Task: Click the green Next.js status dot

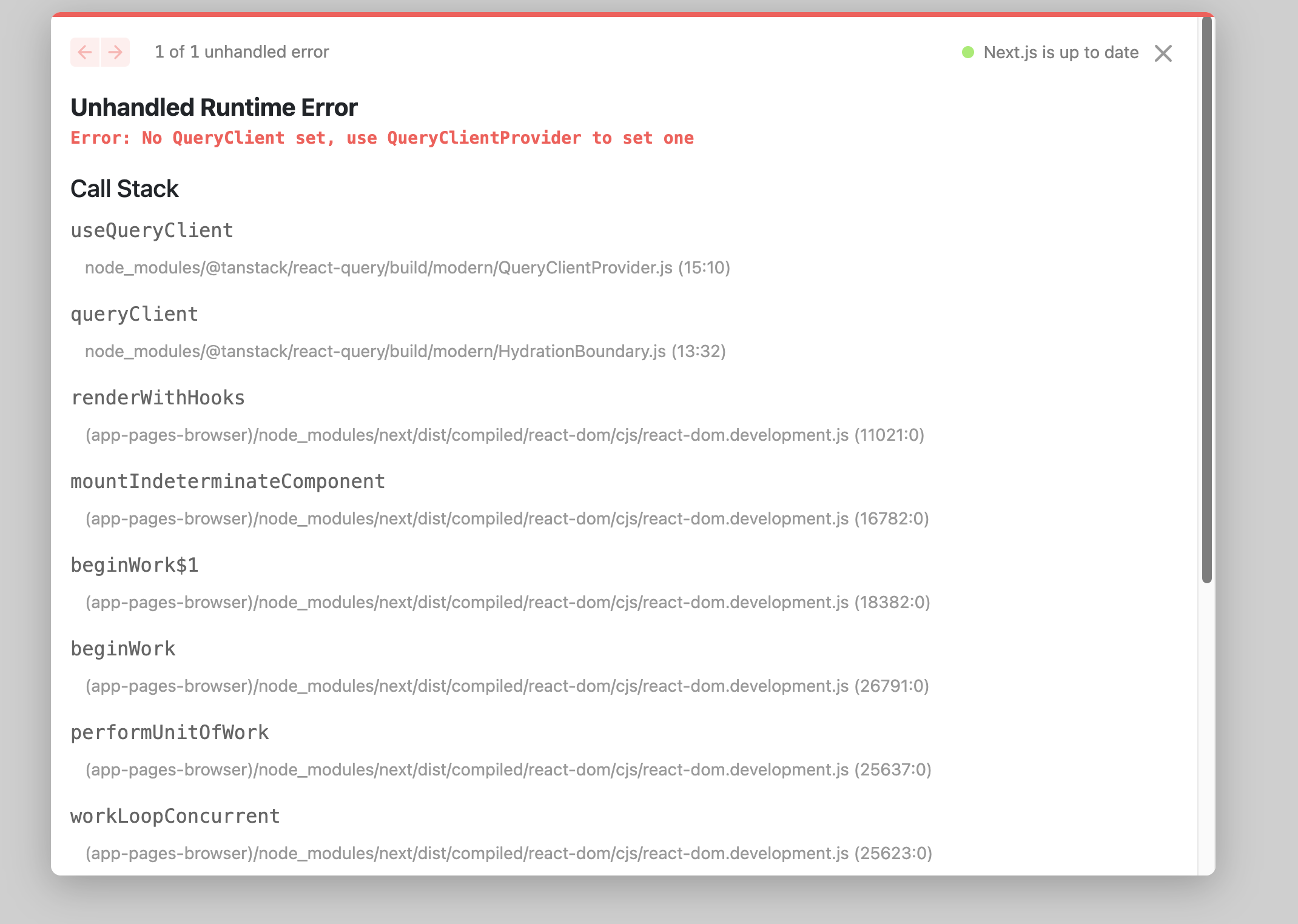Action: point(968,52)
